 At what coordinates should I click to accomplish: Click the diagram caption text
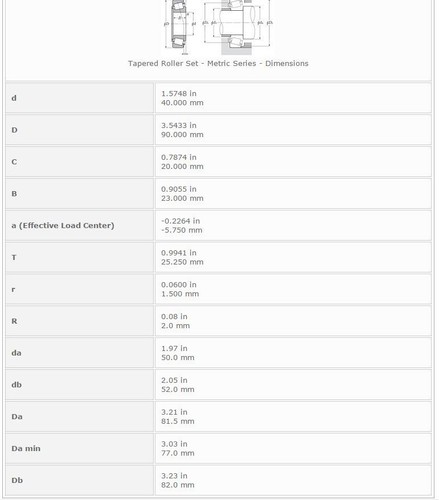click(x=218, y=63)
